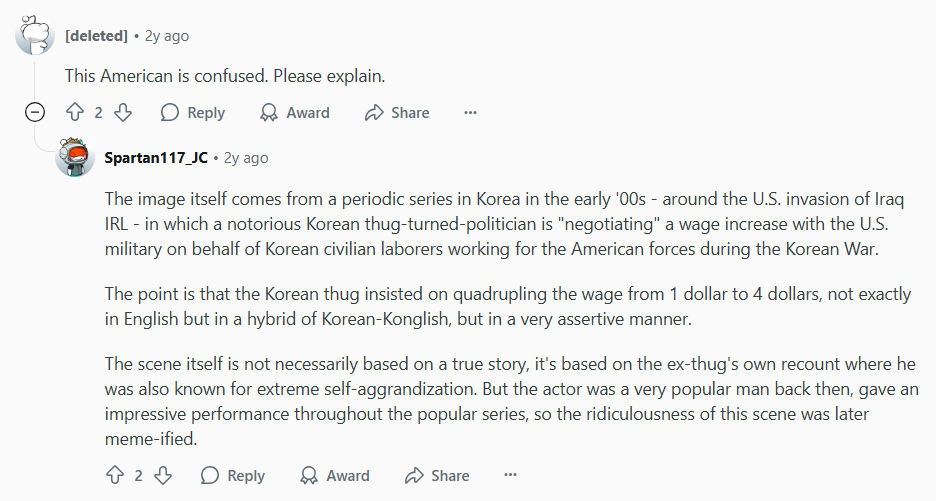Downvote the deleted user's comment
The width and height of the screenshot is (936, 501).
123,112
